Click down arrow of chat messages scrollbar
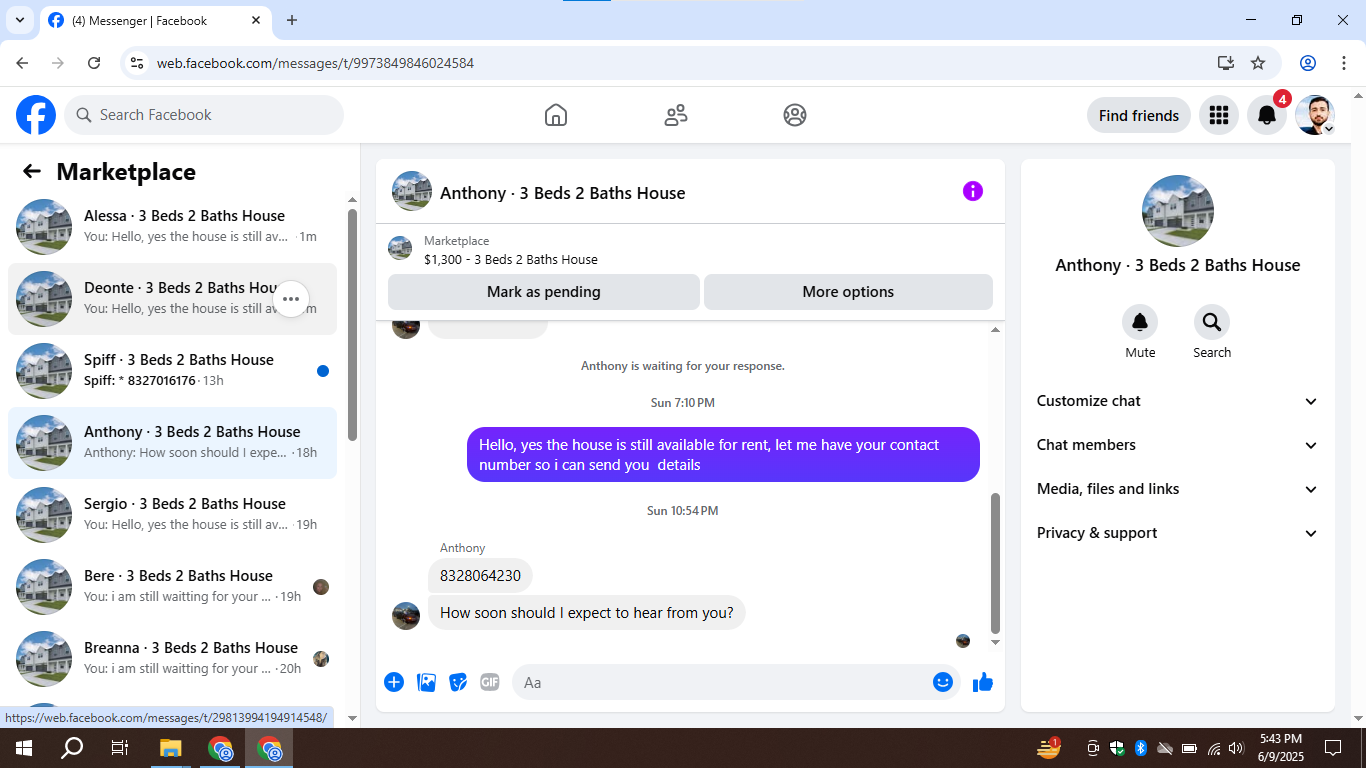The image size is (1366, 768). (x=995, y=642)
